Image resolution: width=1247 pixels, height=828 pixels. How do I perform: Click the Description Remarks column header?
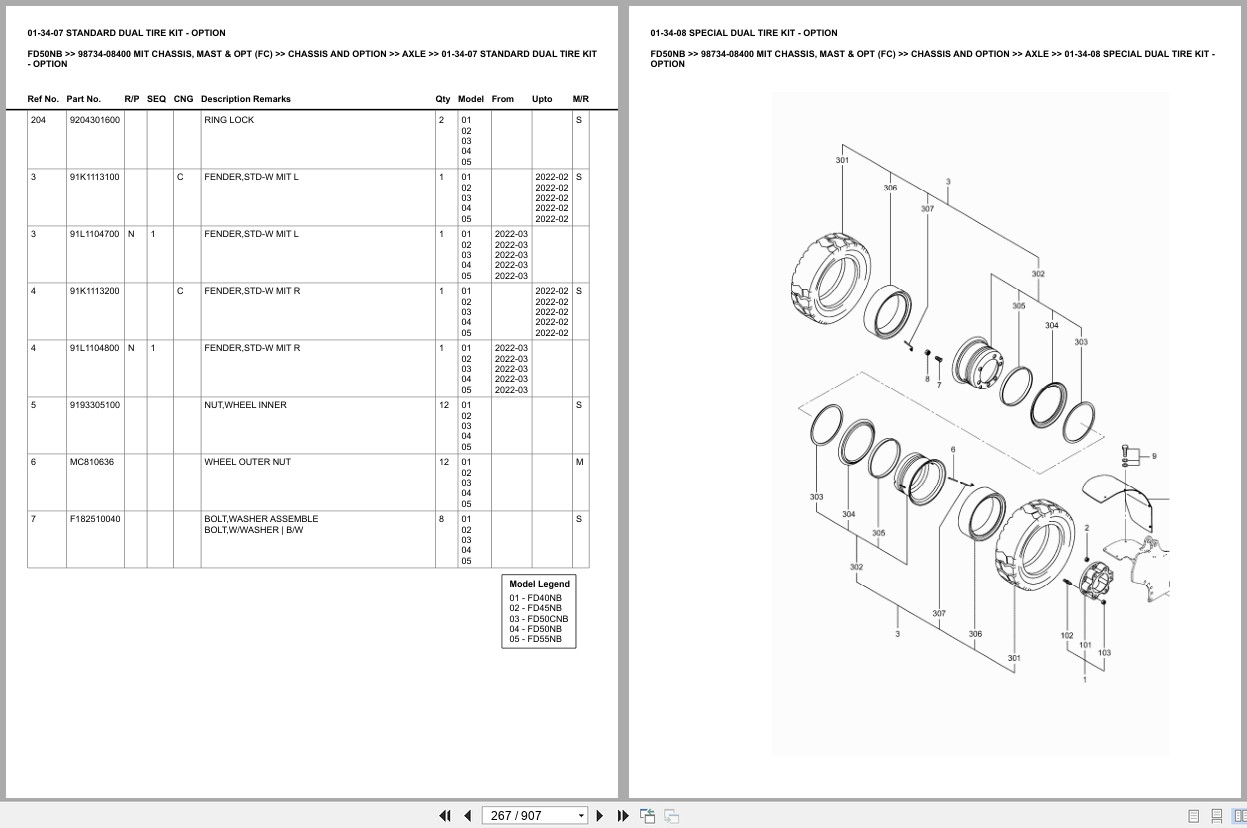point(246,99)
